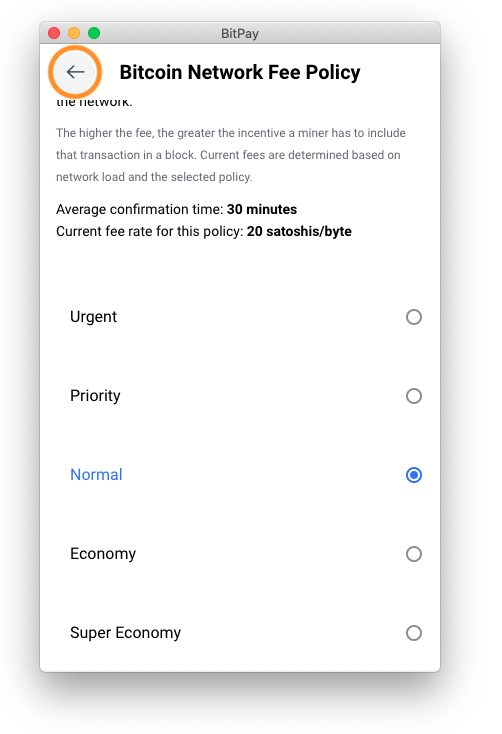
Task: Choose the Economy fee policy label
Action: tap(103, 554)
